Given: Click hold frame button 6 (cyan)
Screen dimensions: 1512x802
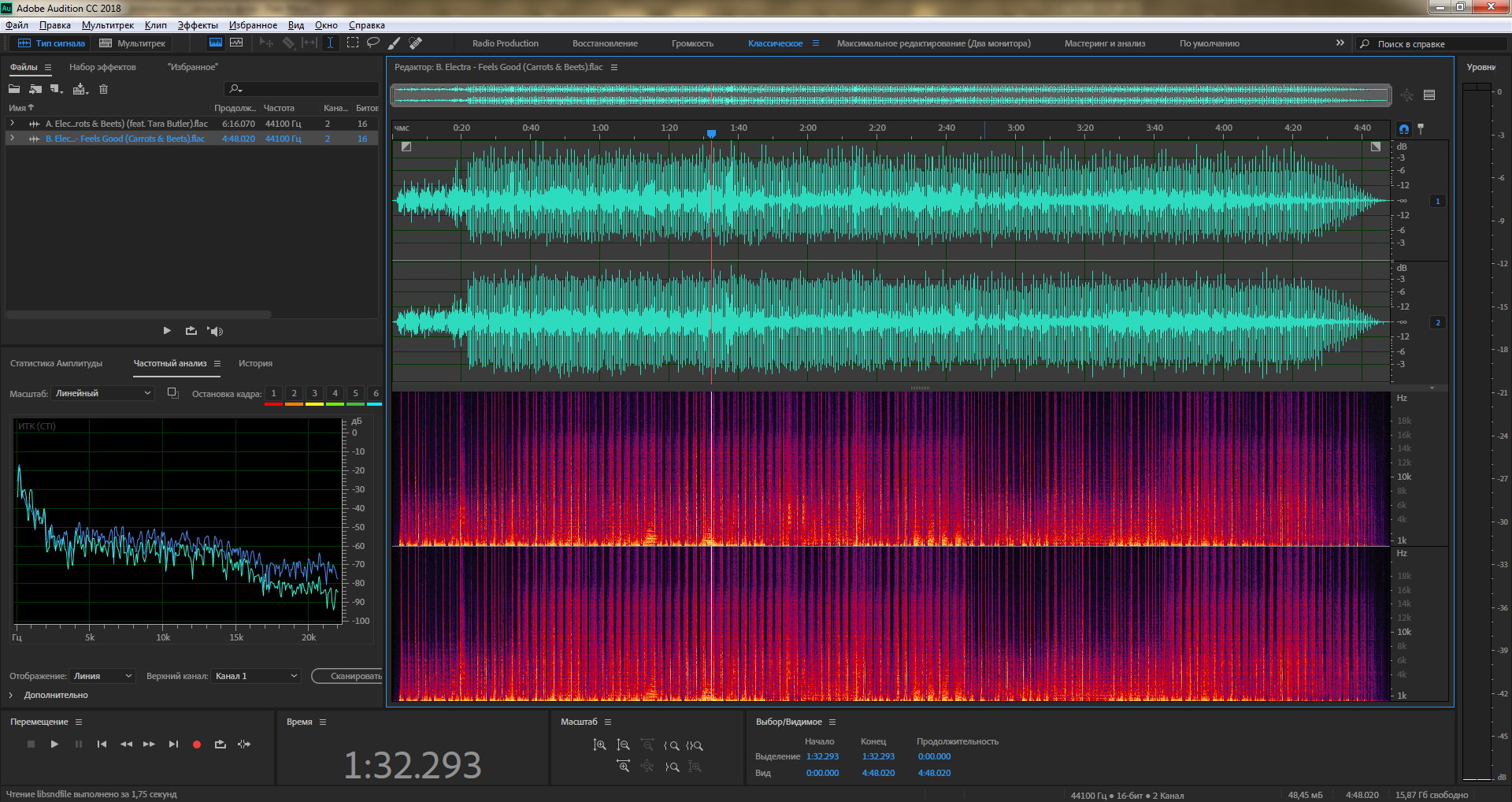Looking at the screenshot, I should click(375, 394).
